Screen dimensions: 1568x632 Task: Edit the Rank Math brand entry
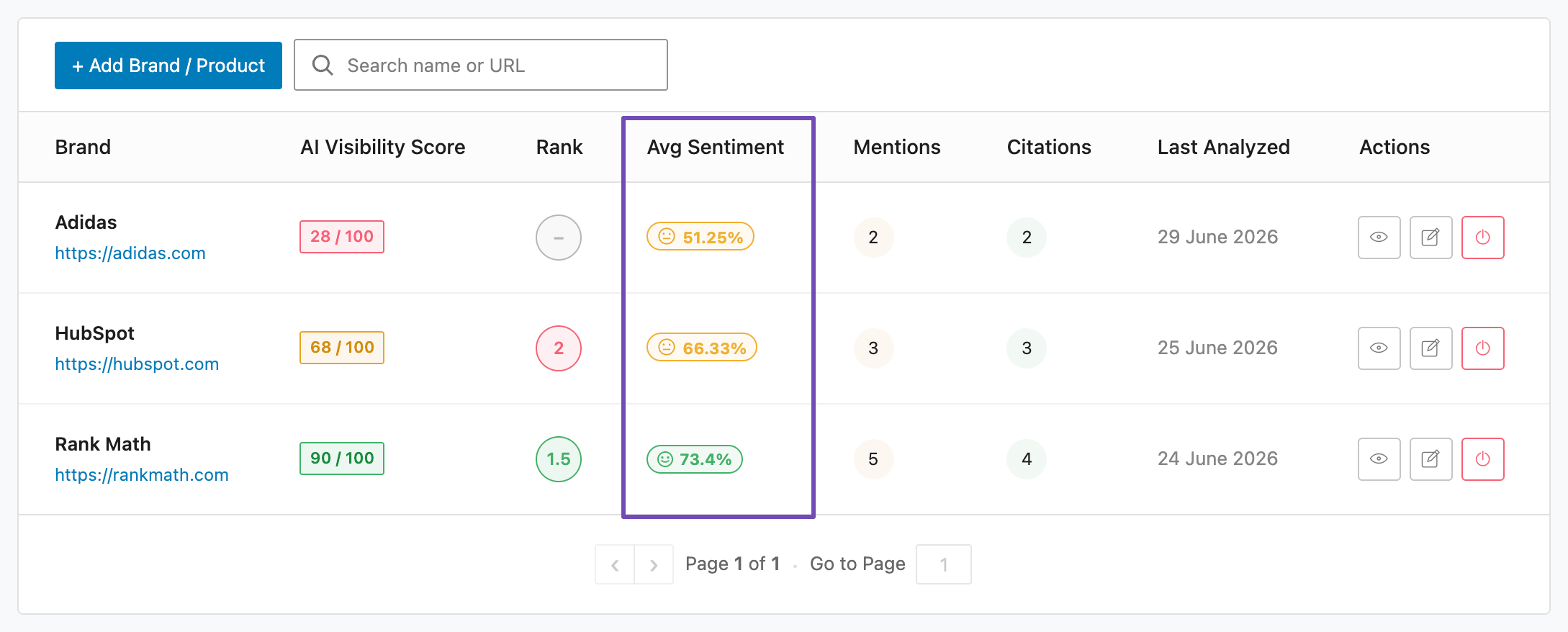click(1430, 459)
